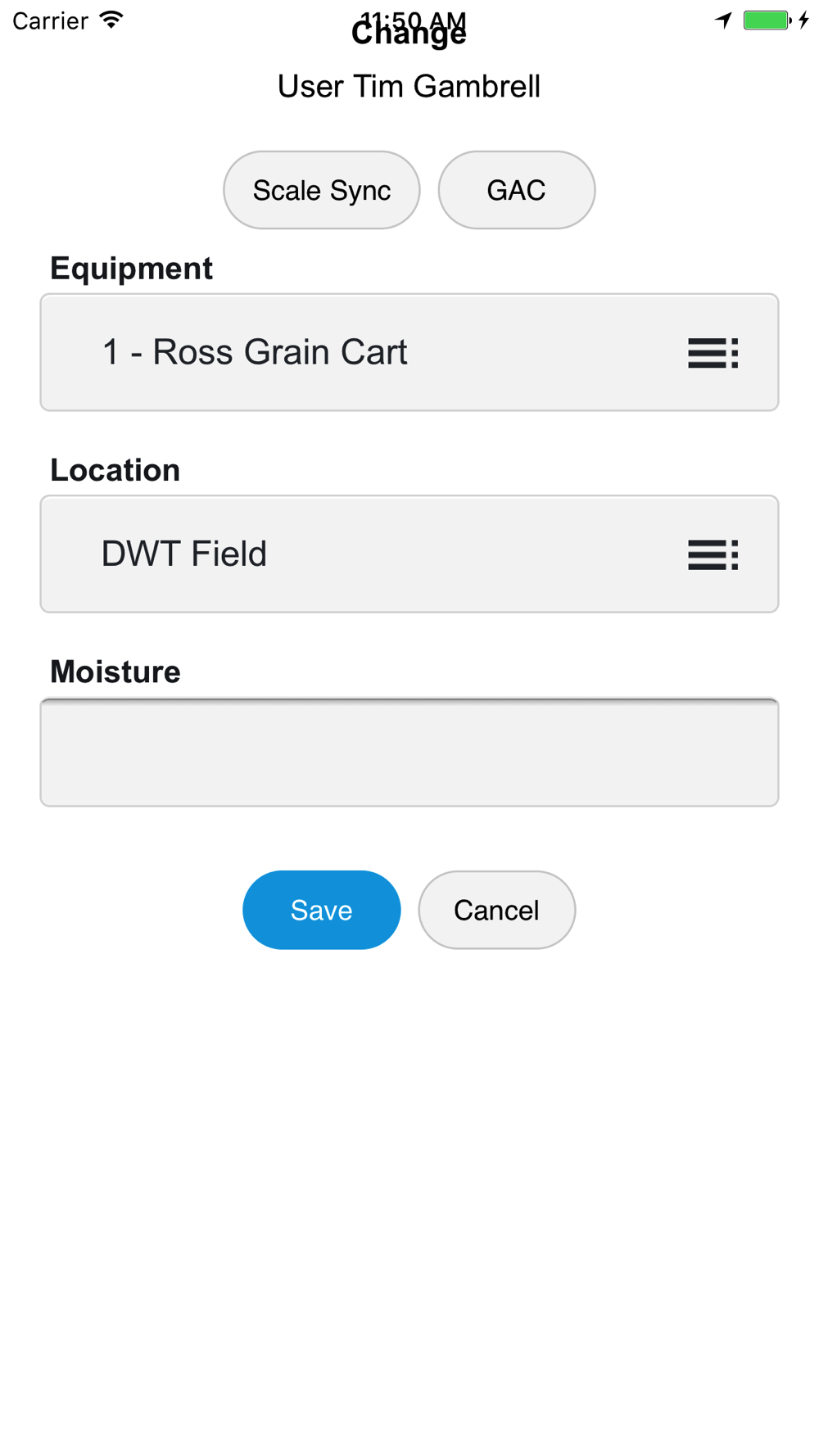Viewport: 819px width, 1456px height.
Task: Tap the Wi-Fi signal icon
Action: (111, 20)
